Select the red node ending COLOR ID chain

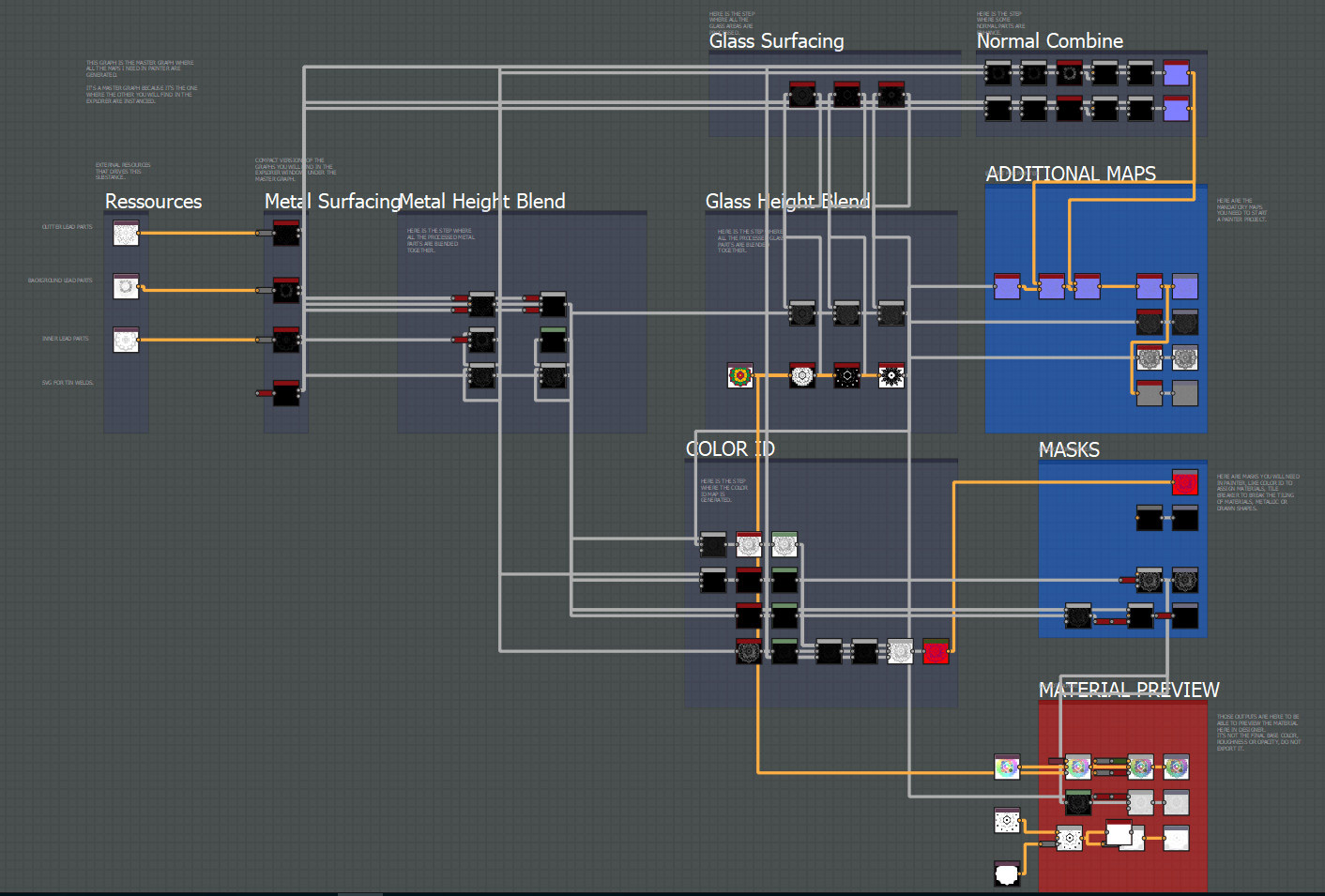tap(936, 651)
